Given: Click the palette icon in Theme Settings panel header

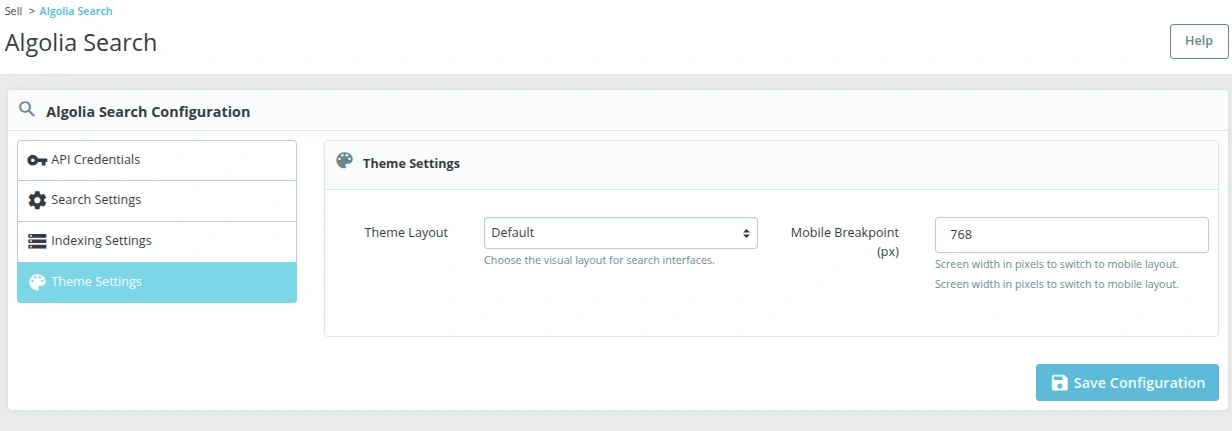Looking at the screenshot, I should point(345,162).
